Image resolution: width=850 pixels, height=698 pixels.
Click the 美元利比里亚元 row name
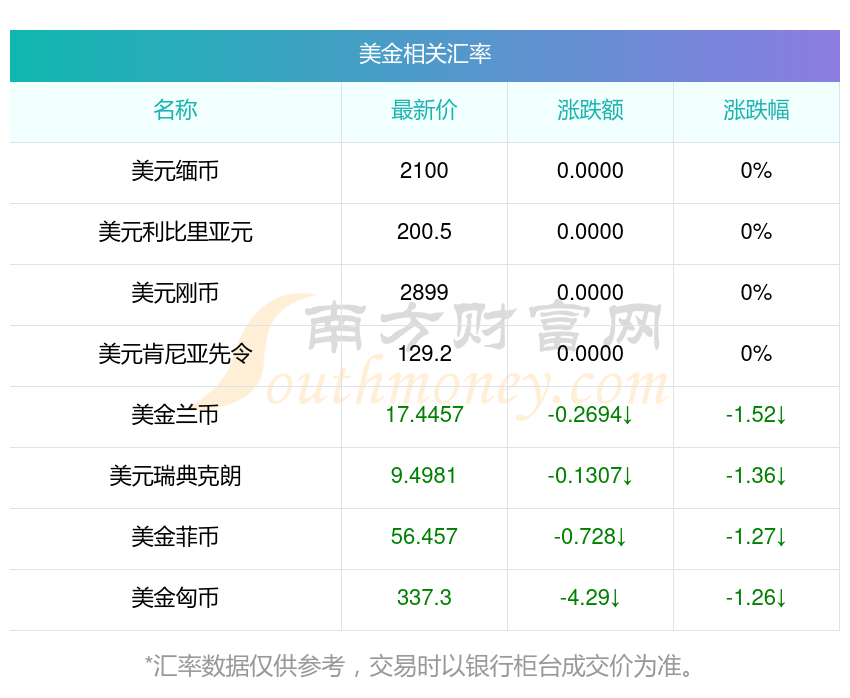click(x=175, y=232)
